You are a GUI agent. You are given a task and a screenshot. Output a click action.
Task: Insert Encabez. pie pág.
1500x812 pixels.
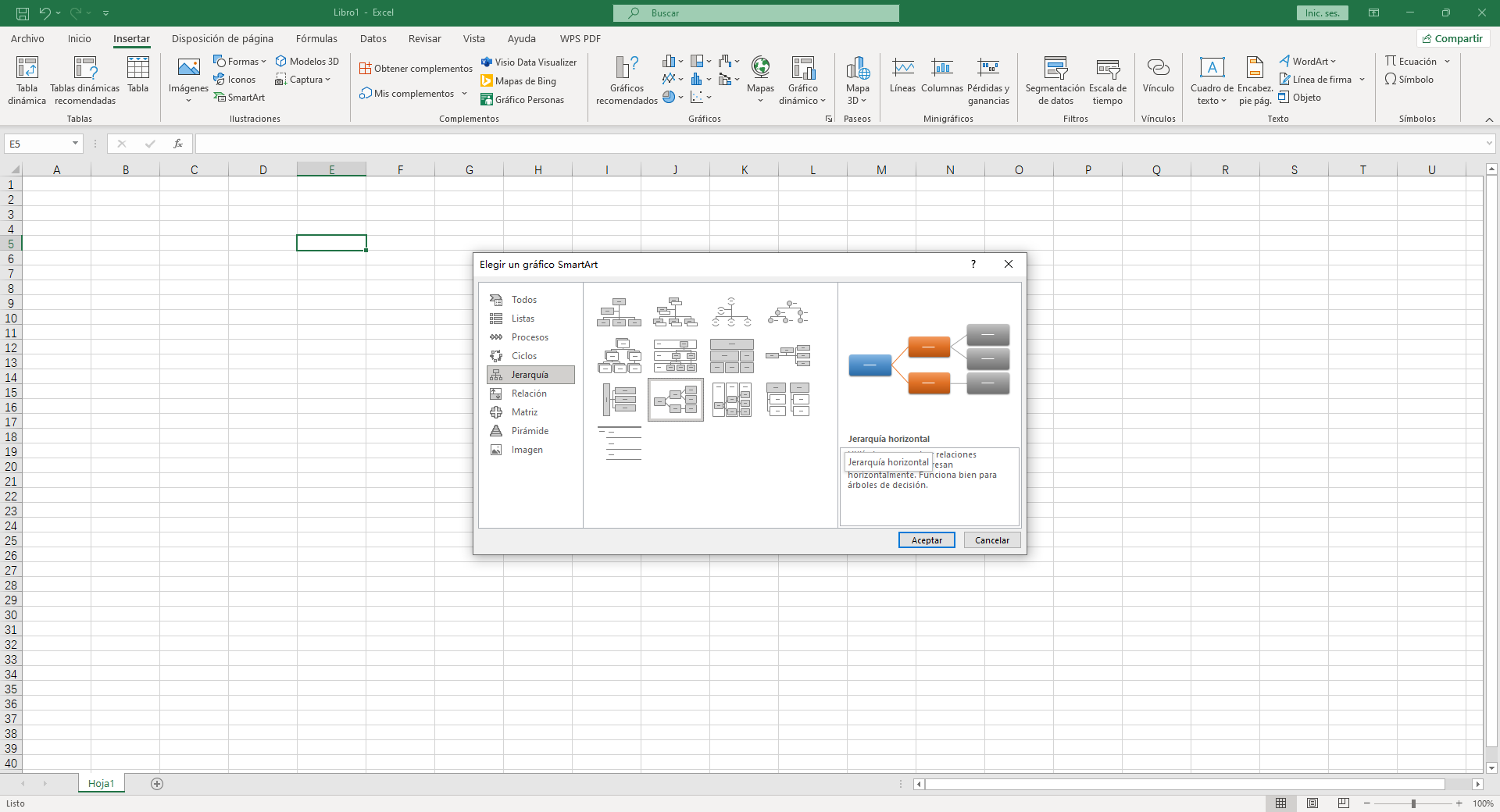(x=1255, y=80)
